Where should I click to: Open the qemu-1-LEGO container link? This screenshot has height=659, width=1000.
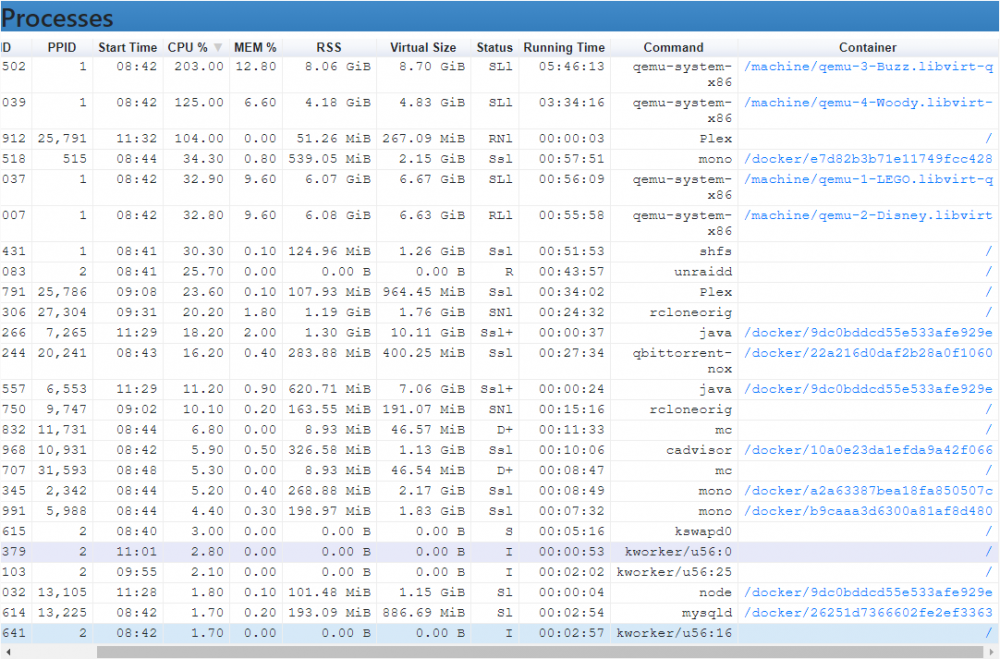(869, 179)
